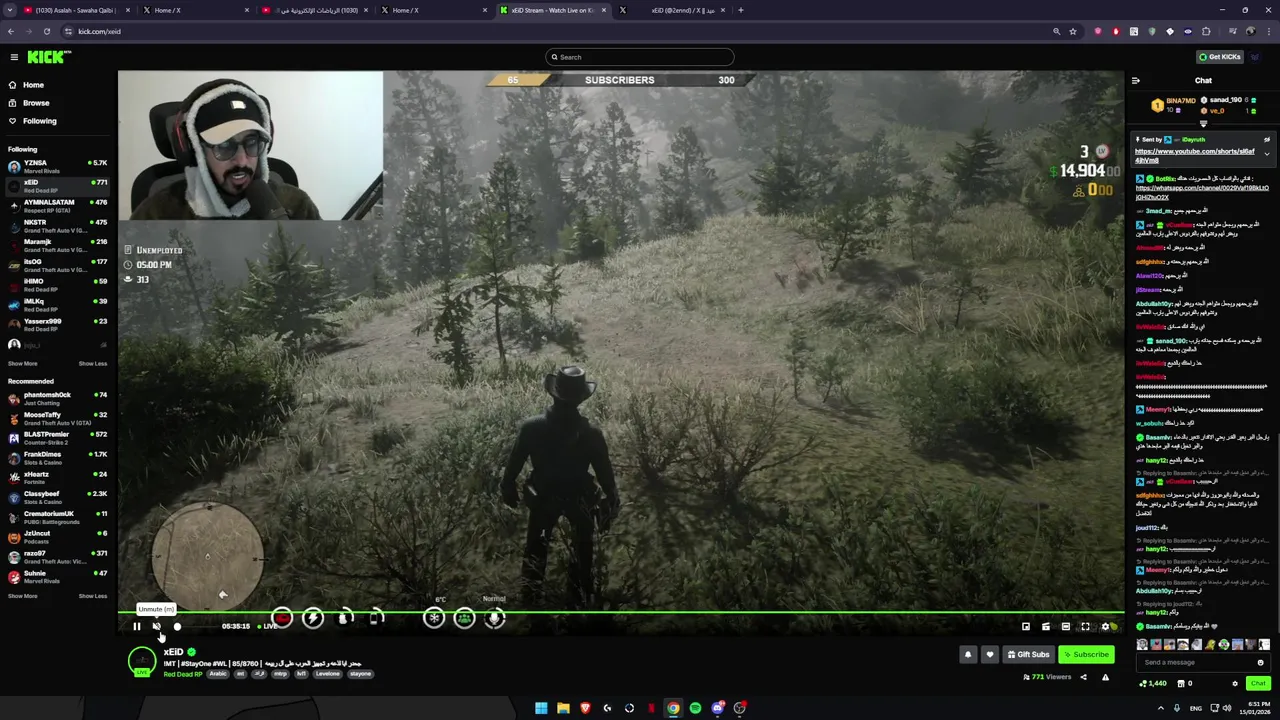Unmute the stream with the speaker icon
This screenshot has height=720, width=1280.
click(x=156, y=627)
